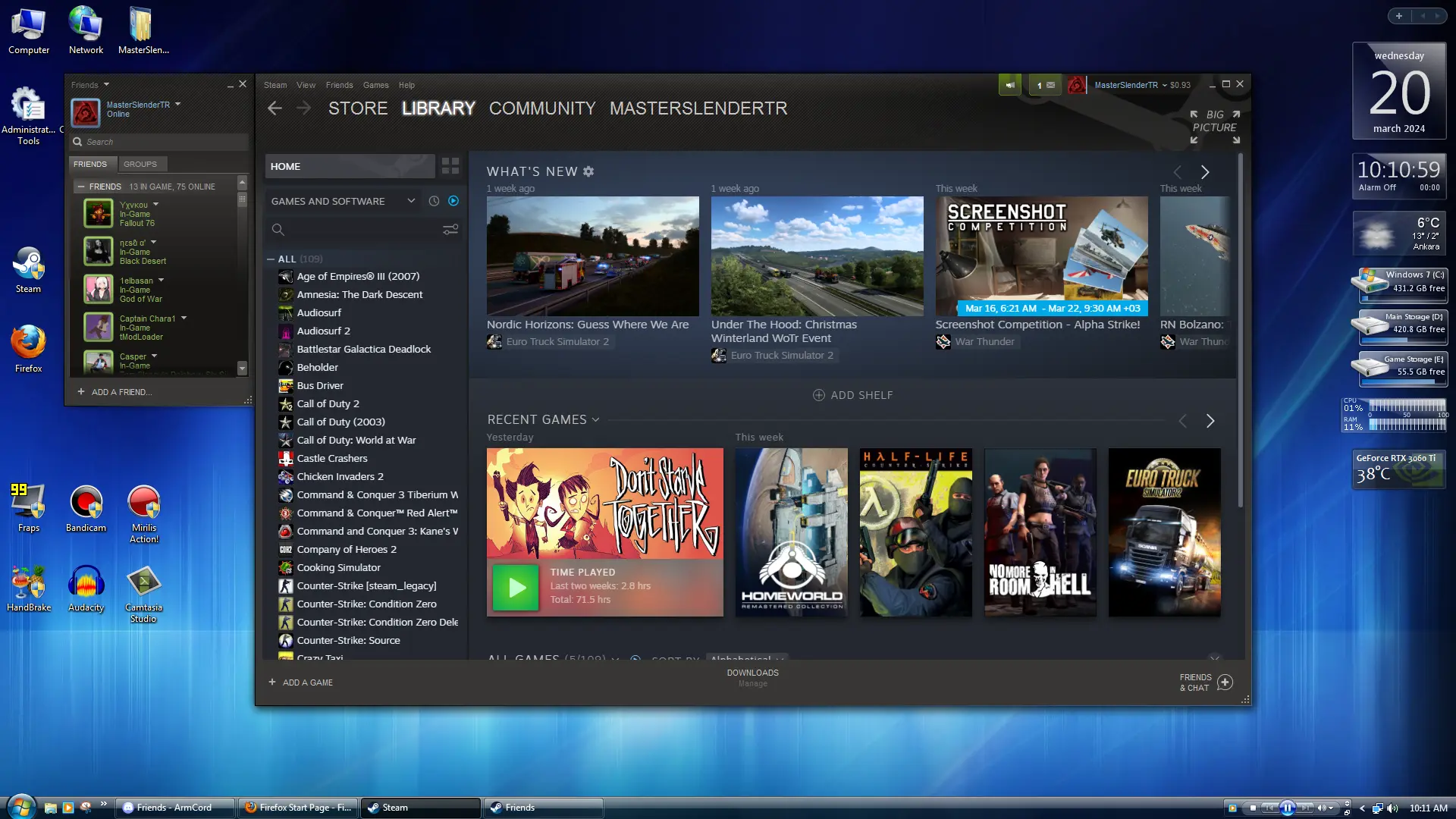Open Mirillis Action! desktop icon
1456x819 pixels.
coord(144,514)
